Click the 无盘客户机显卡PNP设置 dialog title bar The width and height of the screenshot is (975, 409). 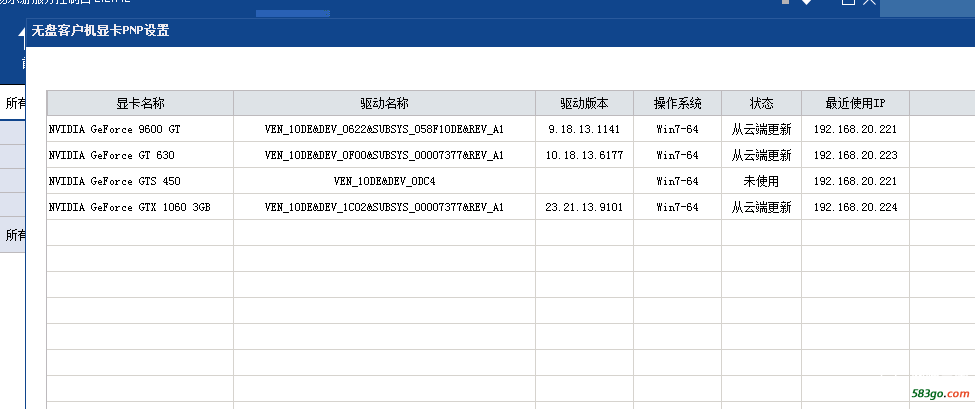(400, 30)
